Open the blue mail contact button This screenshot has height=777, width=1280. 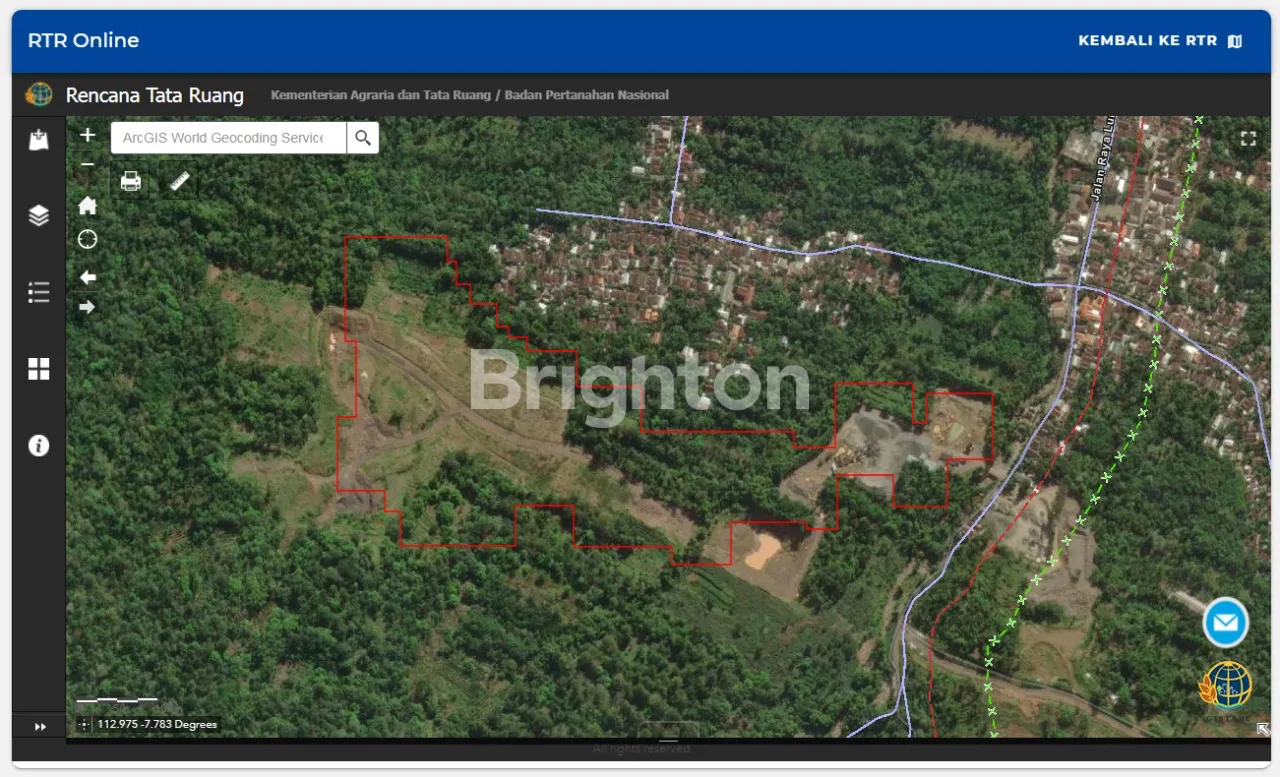click(x=1225, y=623)
